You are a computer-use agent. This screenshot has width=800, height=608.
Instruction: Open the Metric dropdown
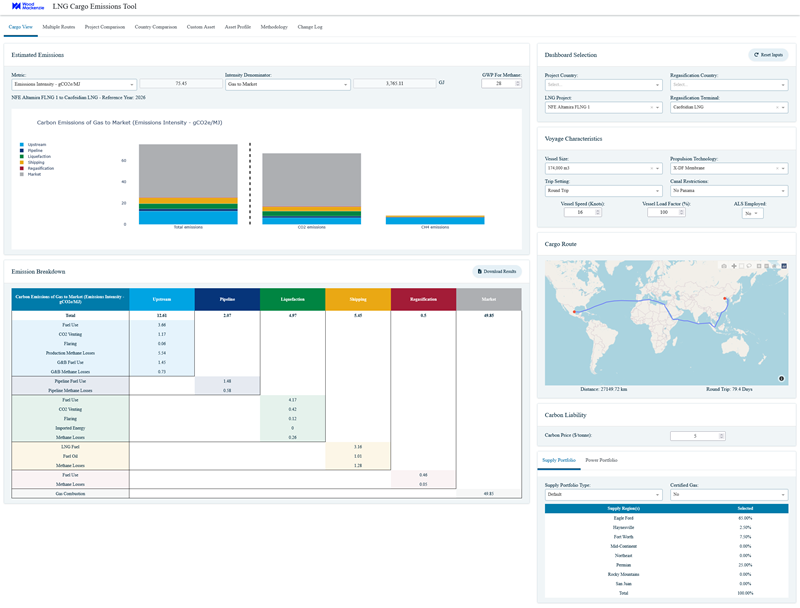[73, 84]
